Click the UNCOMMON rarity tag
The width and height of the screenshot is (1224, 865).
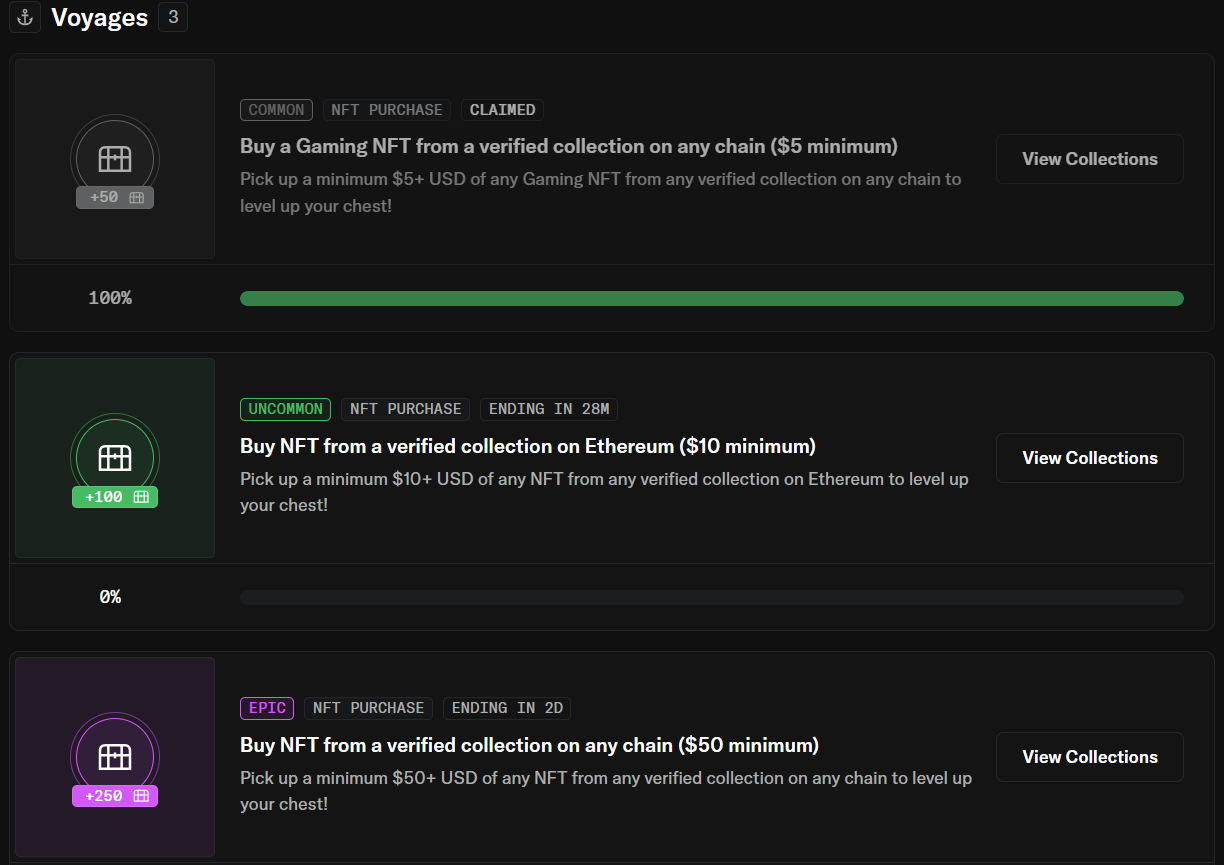(285, 409)
